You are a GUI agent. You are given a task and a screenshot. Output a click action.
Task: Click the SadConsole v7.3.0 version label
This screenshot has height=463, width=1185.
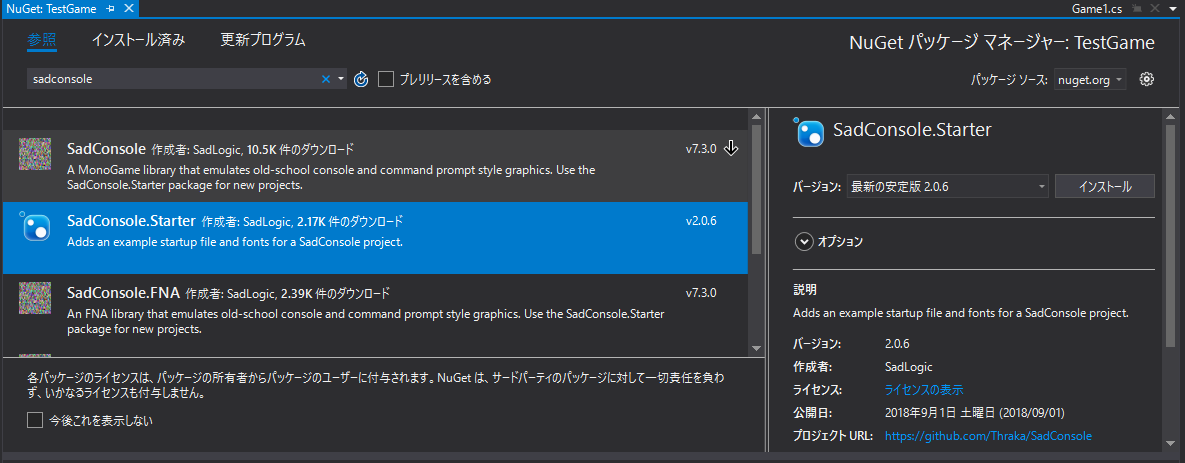coord(701,149)
